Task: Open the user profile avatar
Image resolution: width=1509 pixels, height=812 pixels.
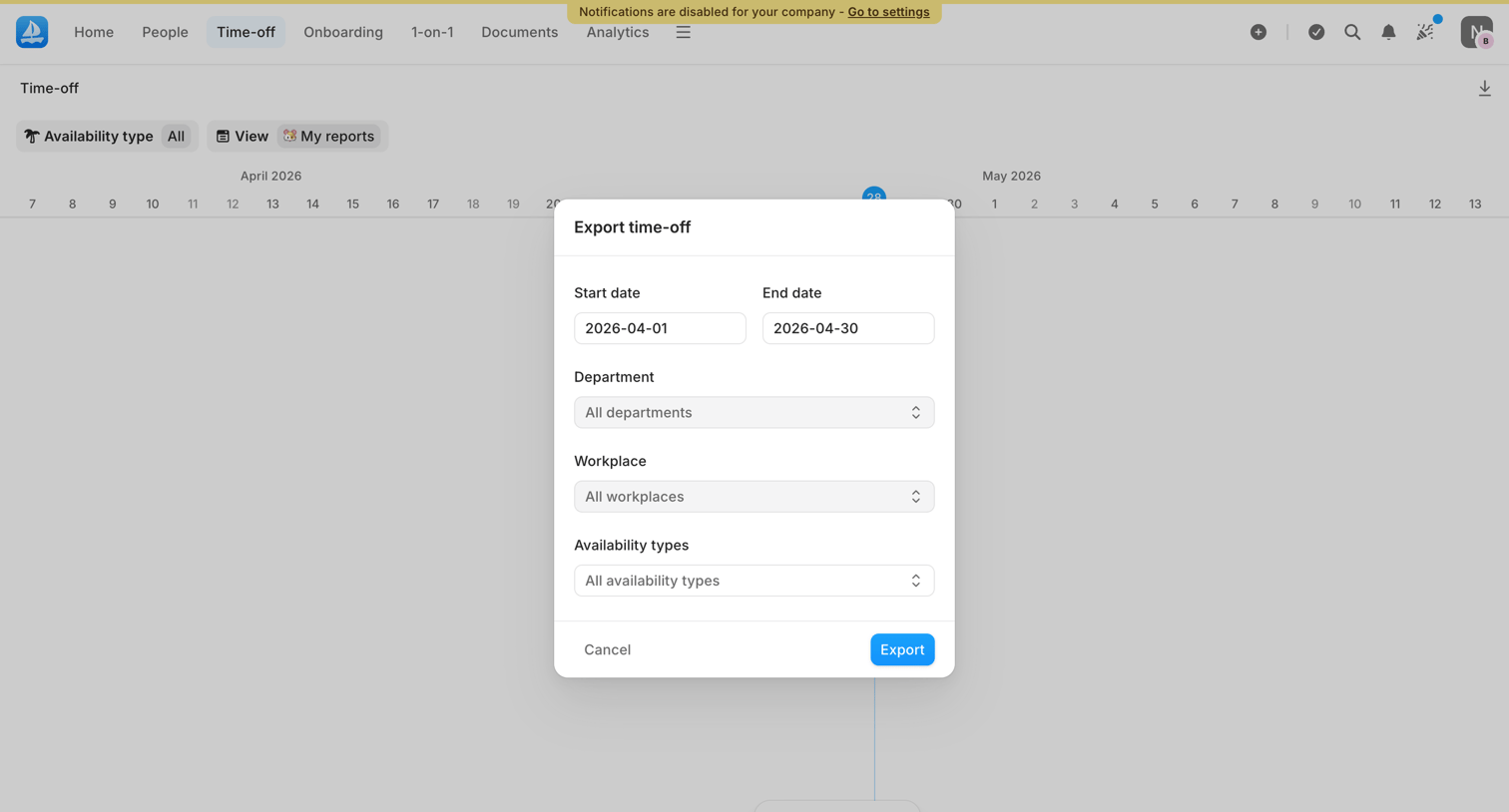Action: [1477, 32]
